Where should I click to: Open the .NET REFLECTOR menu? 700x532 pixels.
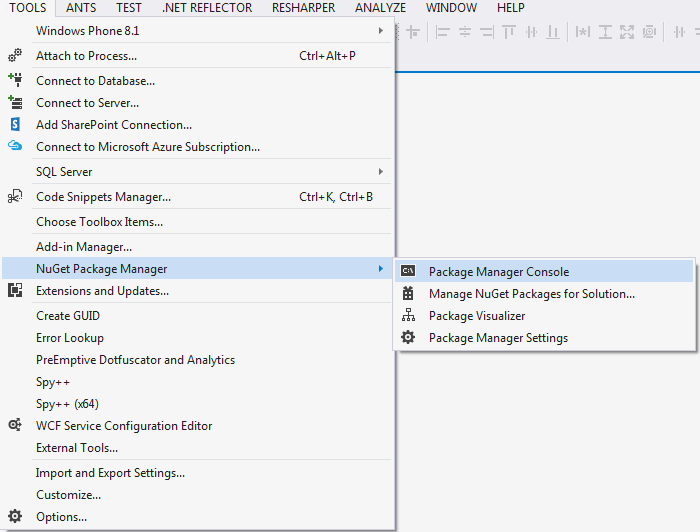(207, 8)
